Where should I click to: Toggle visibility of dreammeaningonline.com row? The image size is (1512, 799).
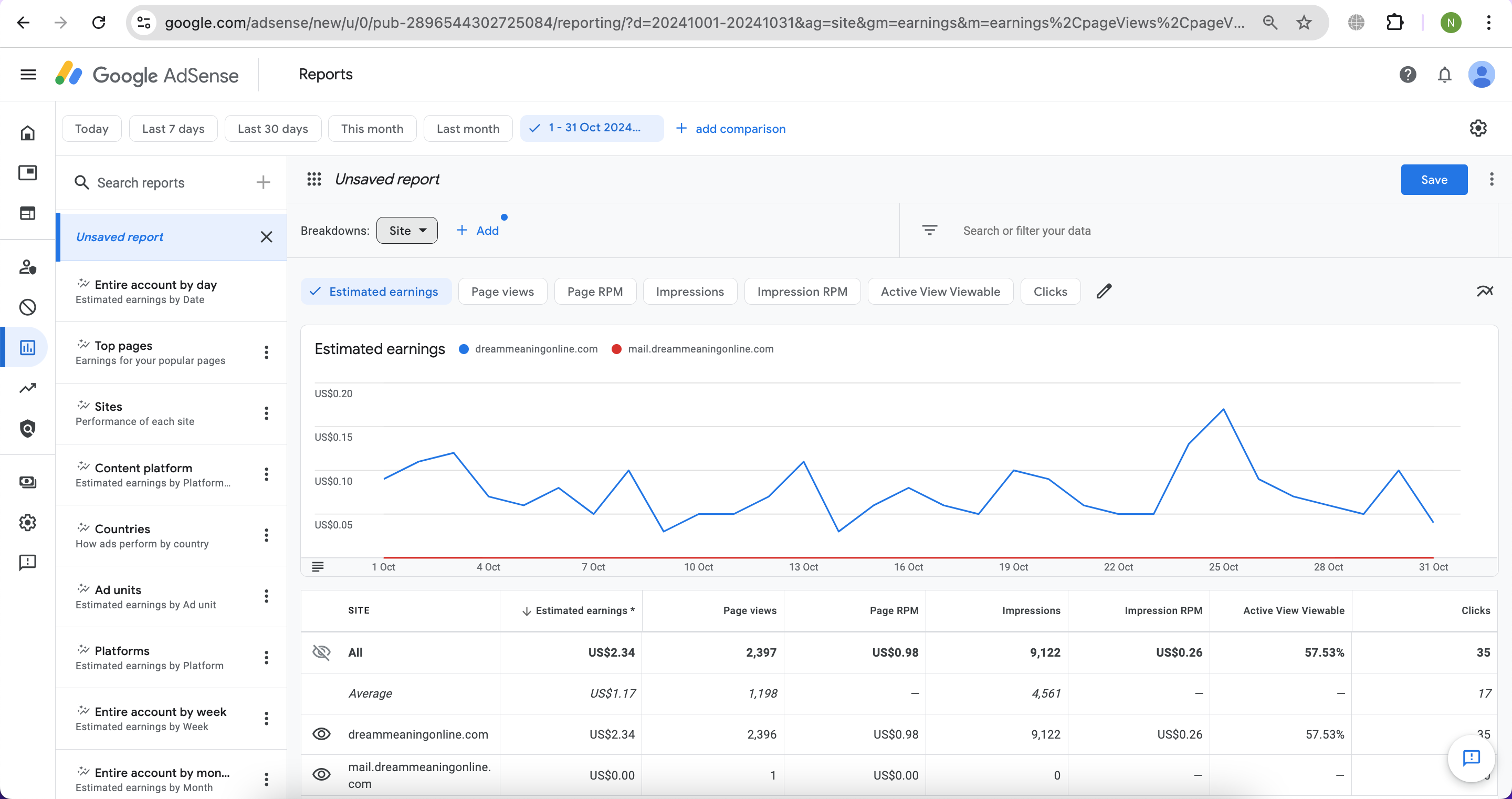pyautogui.click(x=321, y=734)
